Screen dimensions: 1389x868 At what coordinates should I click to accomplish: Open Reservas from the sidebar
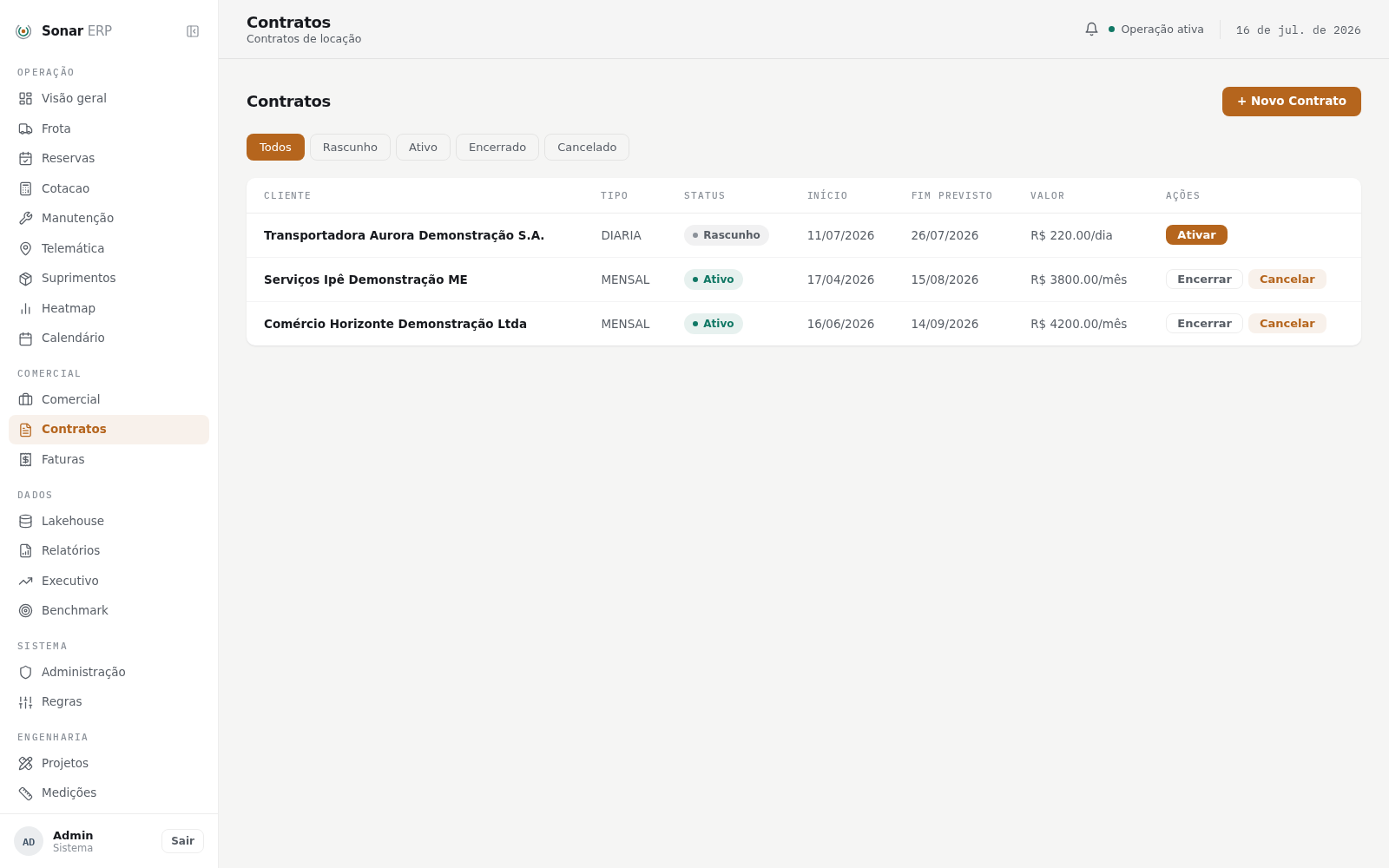coord(109,158)
